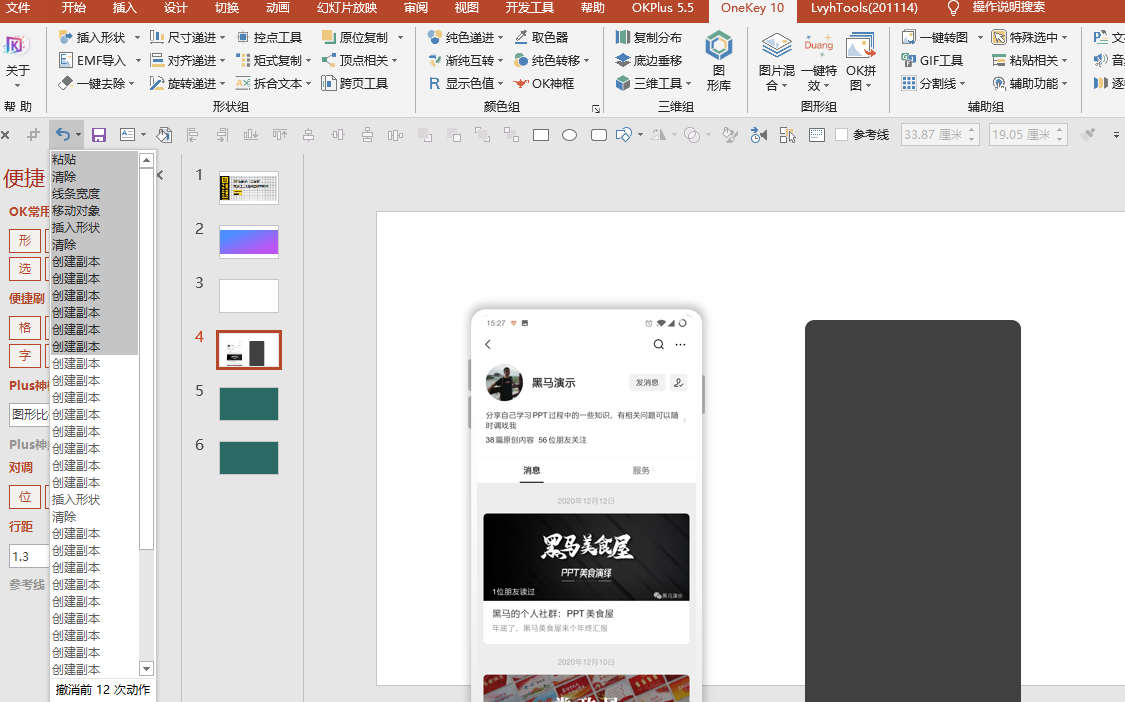
Task: Insert a rectangle from the quick toolbar
Action: pos(541,135)
